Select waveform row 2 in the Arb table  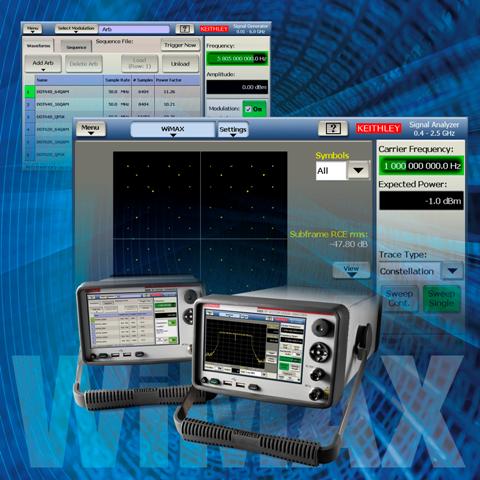pyautogui.click(x=113, y=104)
